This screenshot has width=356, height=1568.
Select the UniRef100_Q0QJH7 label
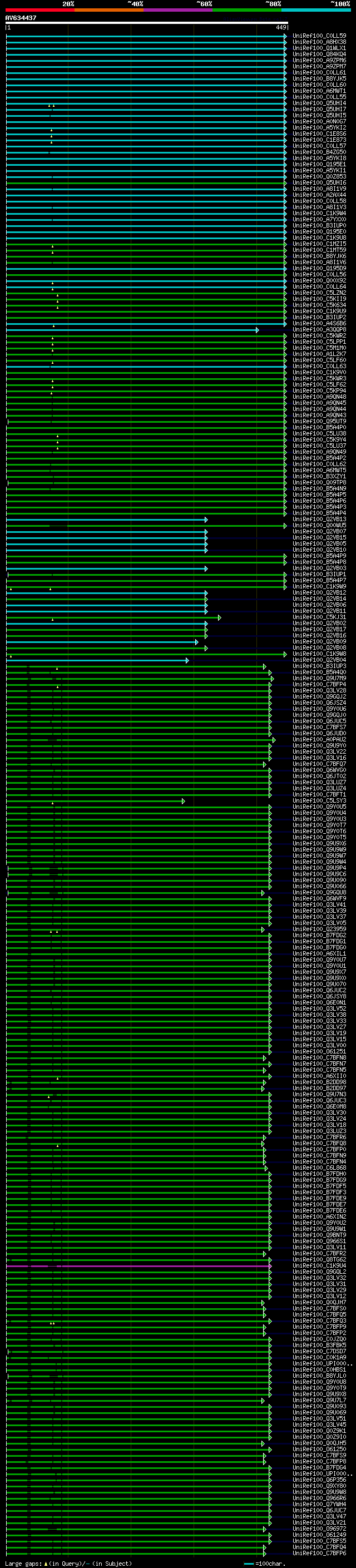[x=319, y=1302]
